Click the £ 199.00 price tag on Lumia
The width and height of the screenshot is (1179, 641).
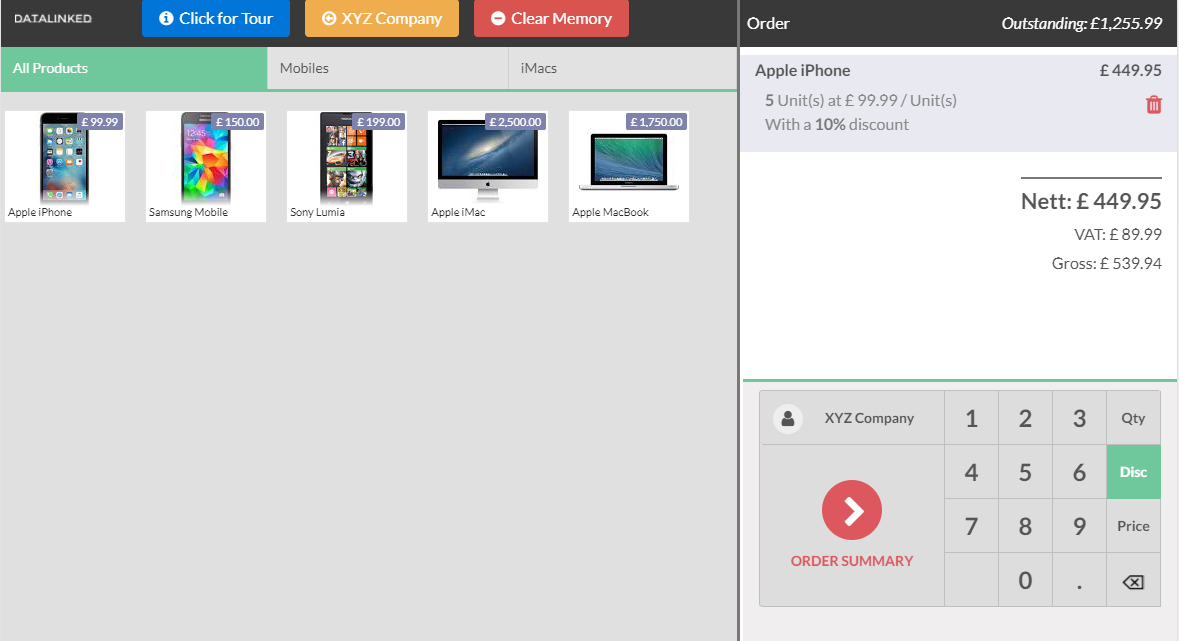pyautogui.click(x=379, y=122)
